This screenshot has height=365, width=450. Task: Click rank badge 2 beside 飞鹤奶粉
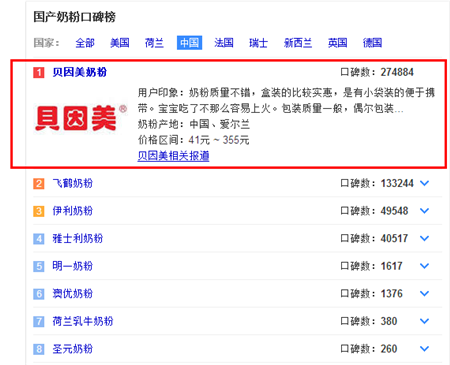[x=39, y=183]
